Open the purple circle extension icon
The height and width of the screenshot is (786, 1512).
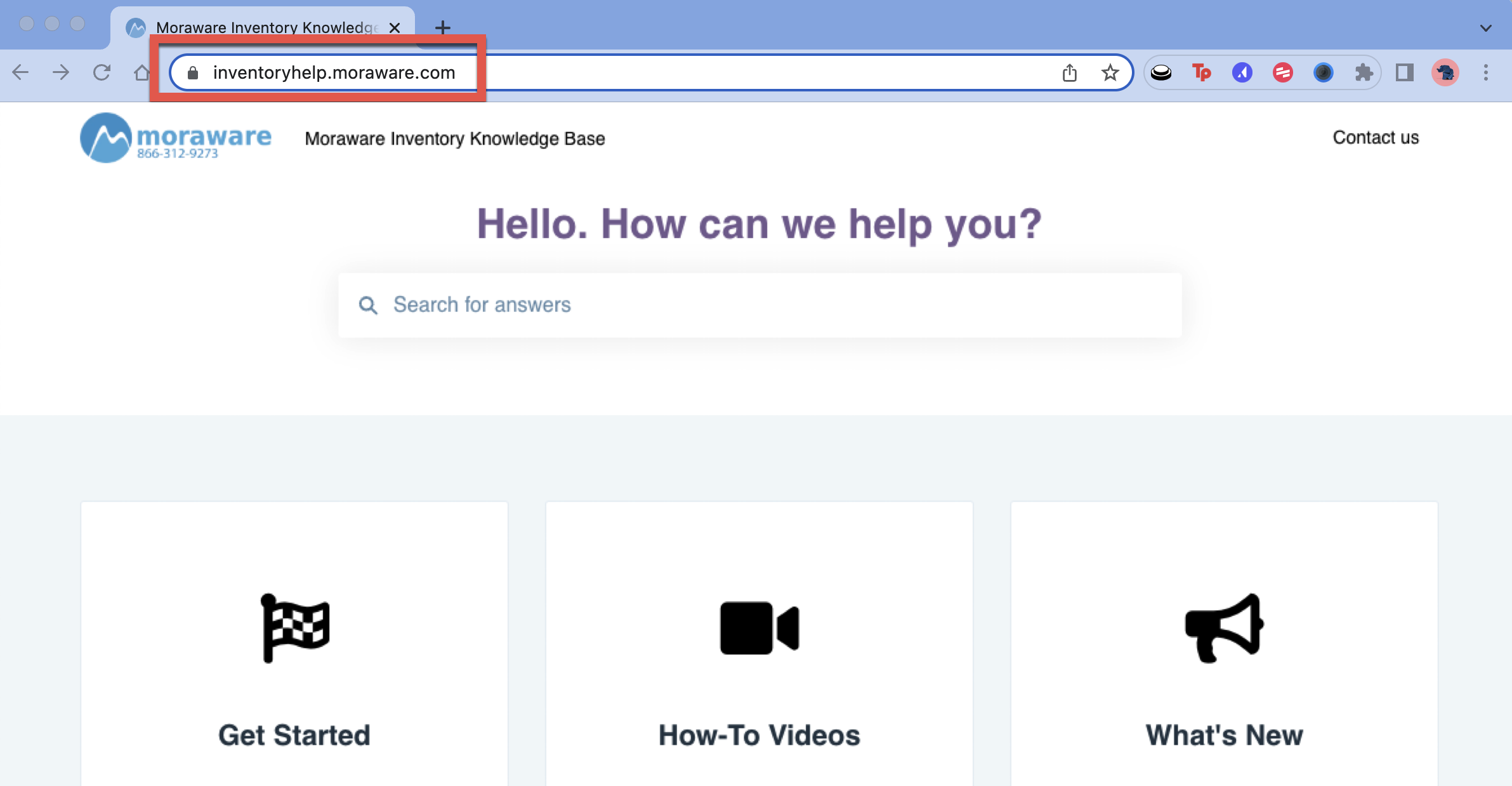[x=1242, y=73]
